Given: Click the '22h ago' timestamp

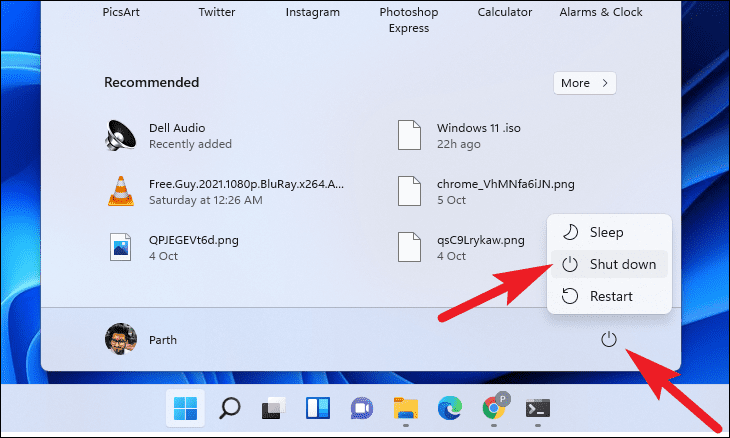Looking at the screenshot, I should (x=459, y=144).
